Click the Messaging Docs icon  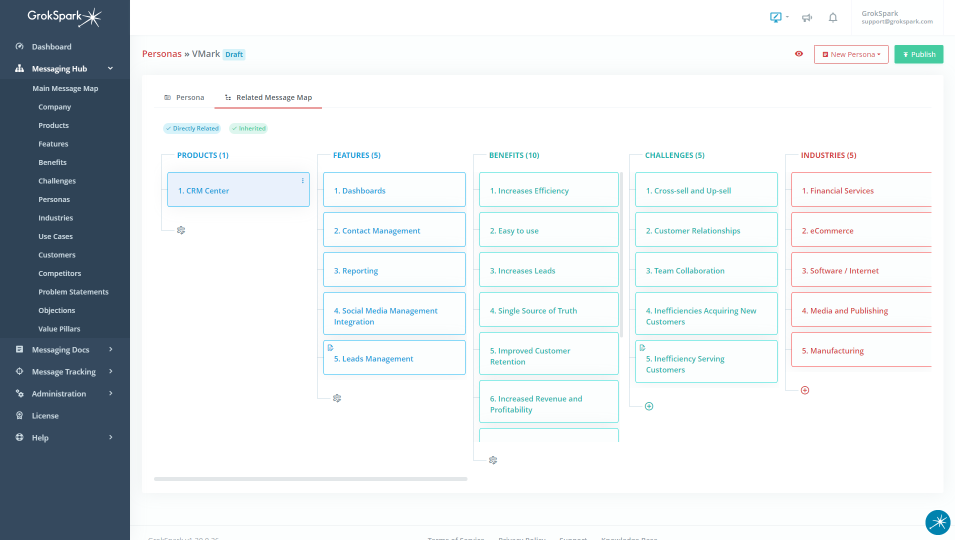click(x=20, y=350)
